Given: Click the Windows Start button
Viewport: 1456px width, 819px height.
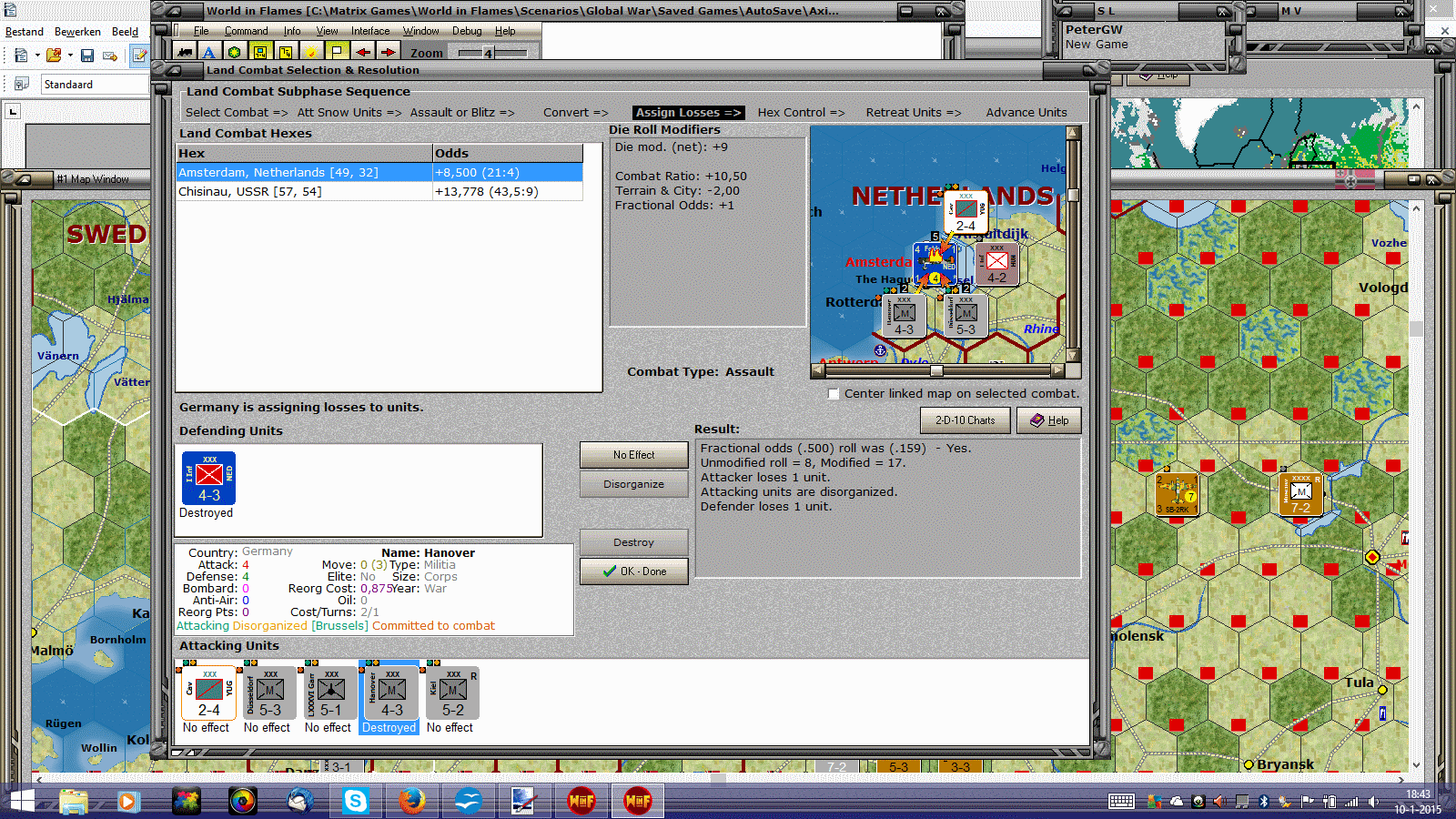Looking at the screenshot, I should tap(20, 801).
